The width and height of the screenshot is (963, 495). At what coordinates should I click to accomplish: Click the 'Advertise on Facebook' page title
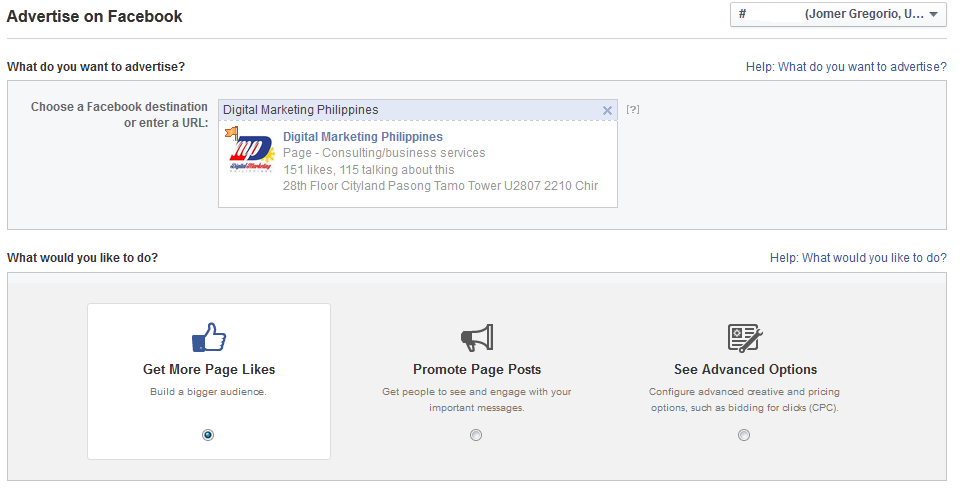click(x=95, y=17)
